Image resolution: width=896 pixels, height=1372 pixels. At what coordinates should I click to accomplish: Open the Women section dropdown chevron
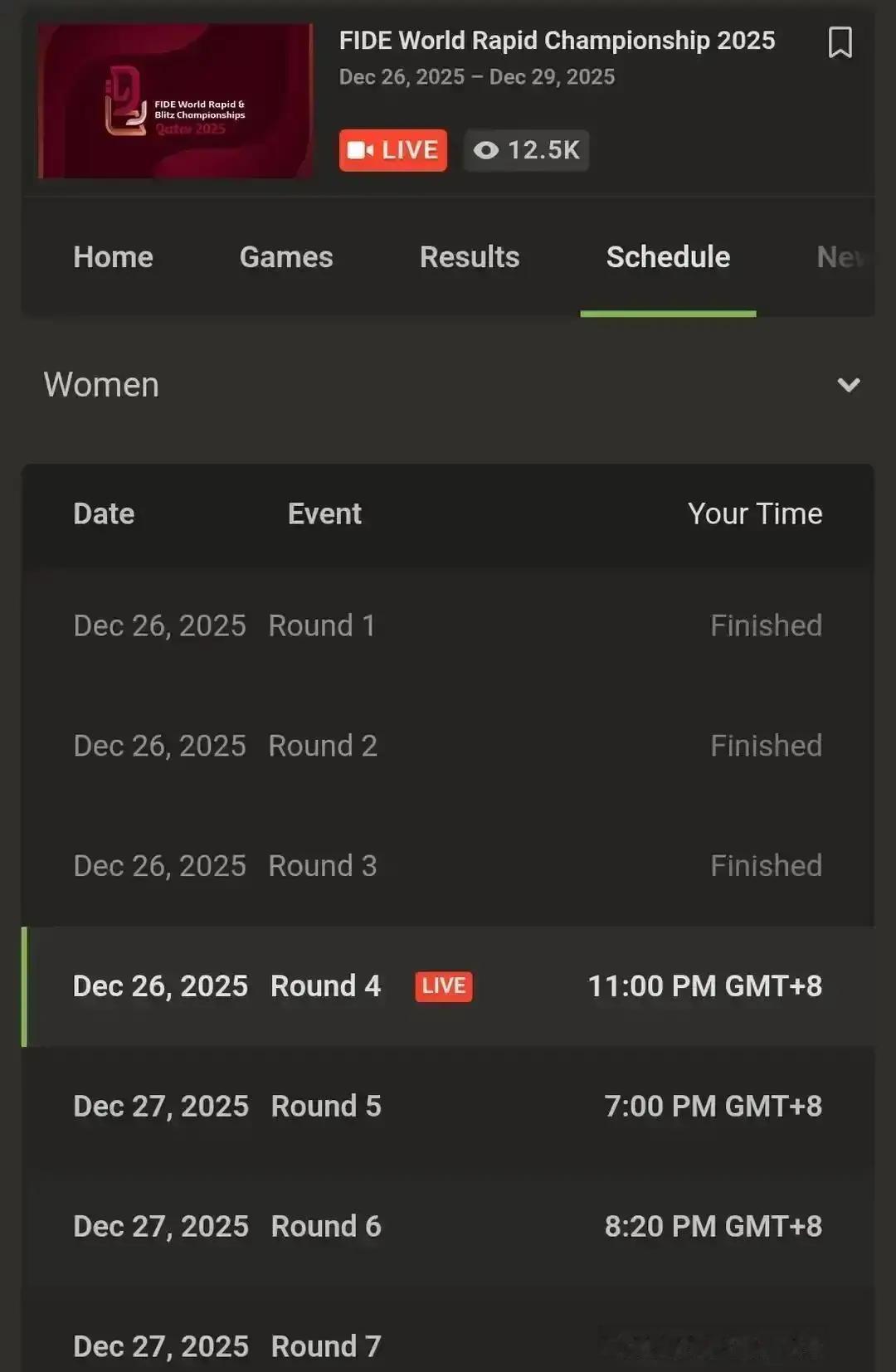848,385
